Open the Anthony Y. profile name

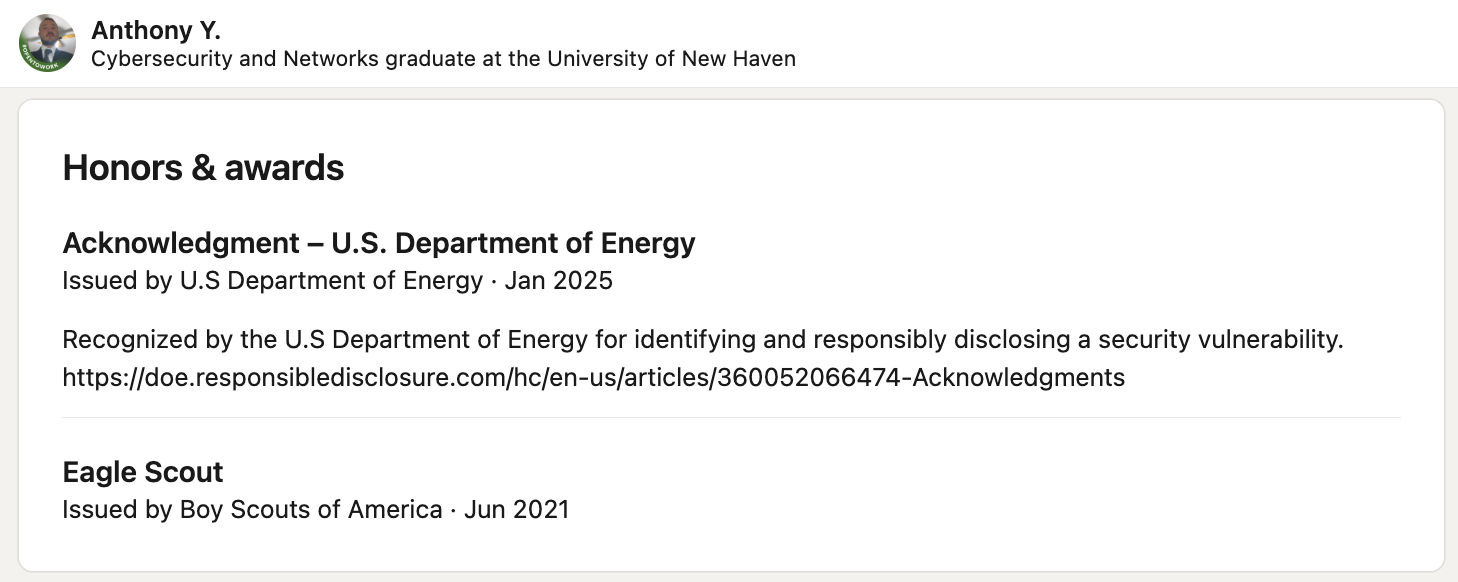click(155, 30)
